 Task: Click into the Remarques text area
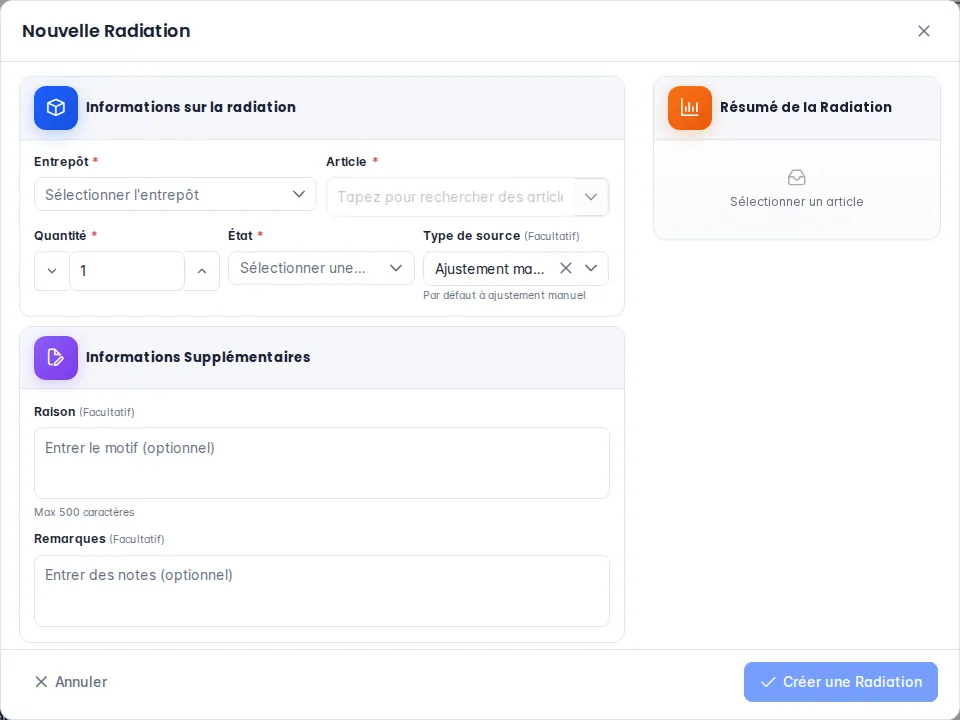coord(322,591)
